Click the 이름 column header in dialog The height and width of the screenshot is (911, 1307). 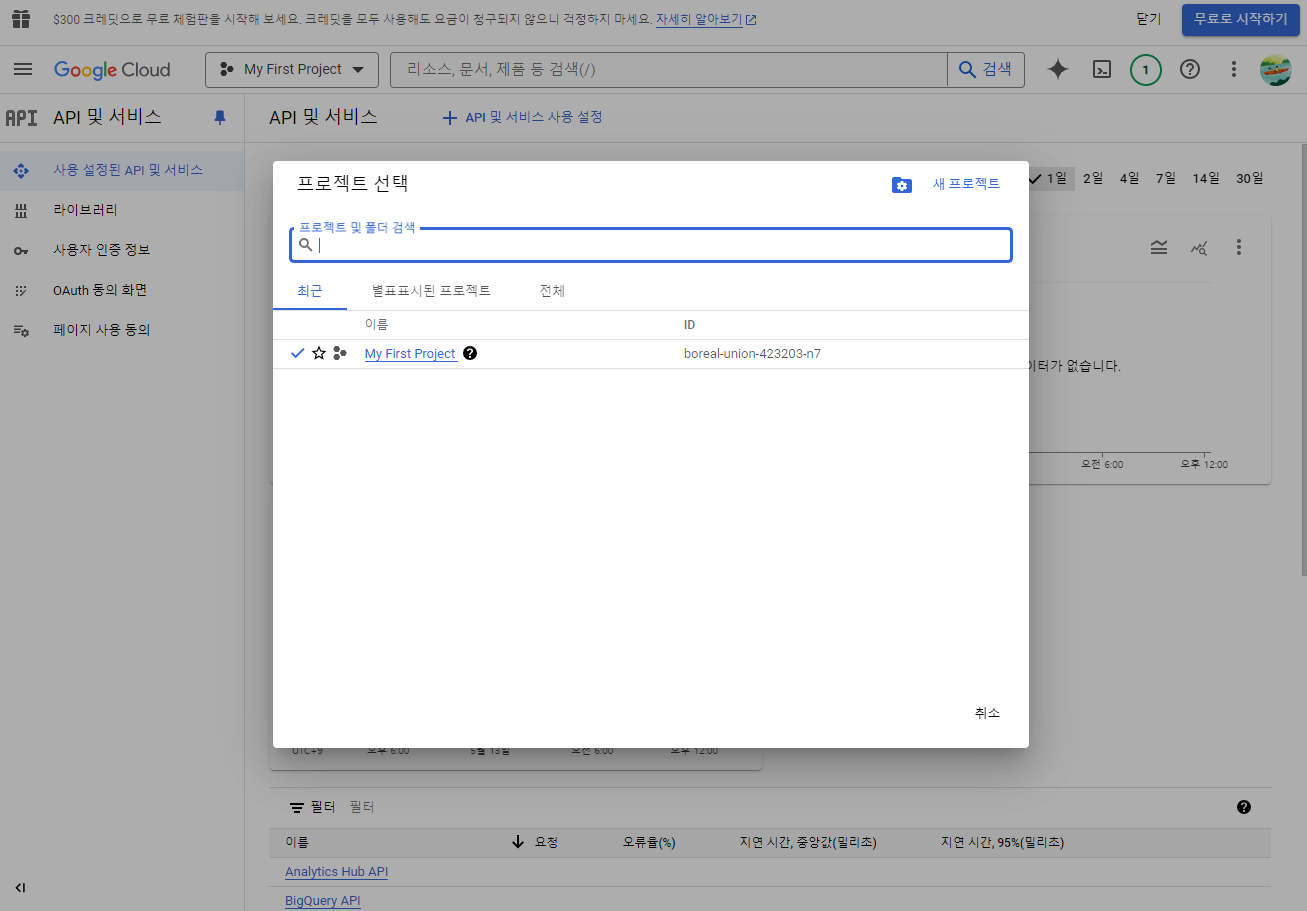pyautogui.click(x=376, y=325)
